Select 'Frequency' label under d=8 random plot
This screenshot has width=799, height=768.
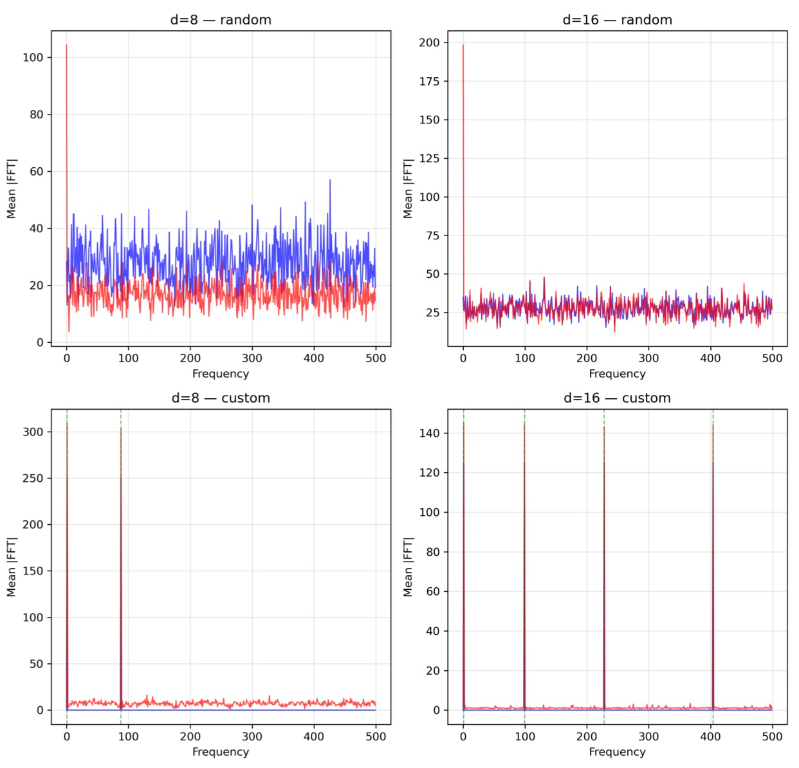click(x=221, y=374)
